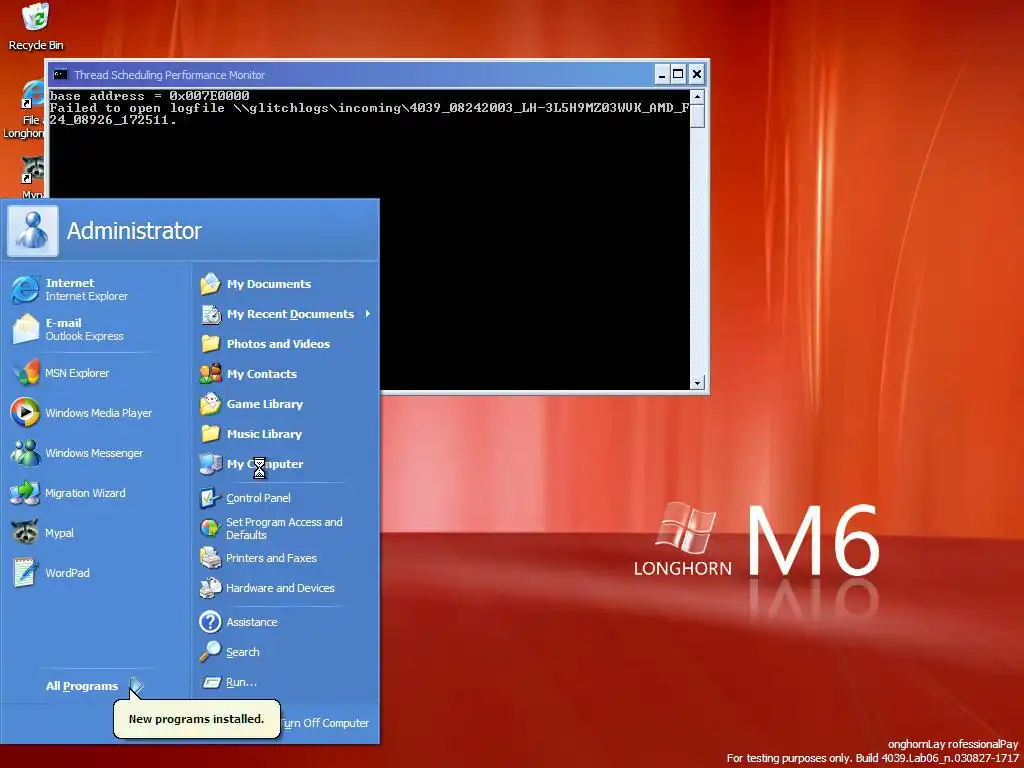Open the Control Panel icon
Viewport: 1024px width, 768px height.
click(x=210, y=498)
